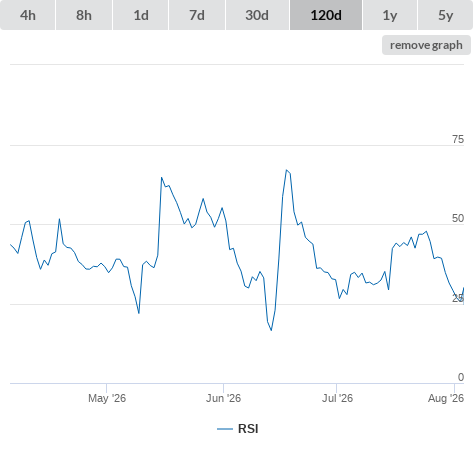Viewport: 474px width, 455px height.
Task: Click the Aug '26 axis label
Action: (446, 398)
